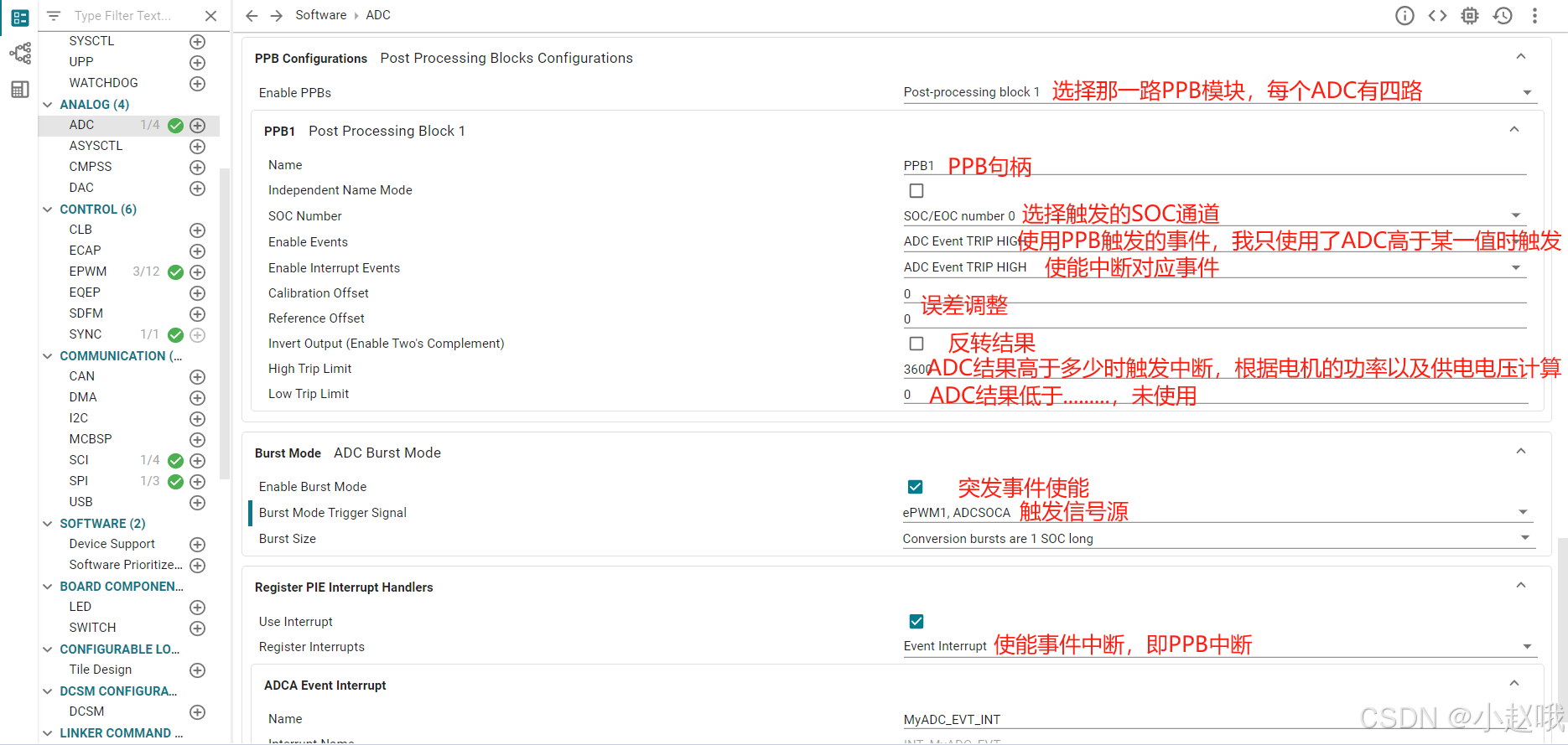The height and width of the screenshot is (745, 1568).
Task: Collapse Register PIE Interrupt Handlers section
Action: pos(1521,586)
